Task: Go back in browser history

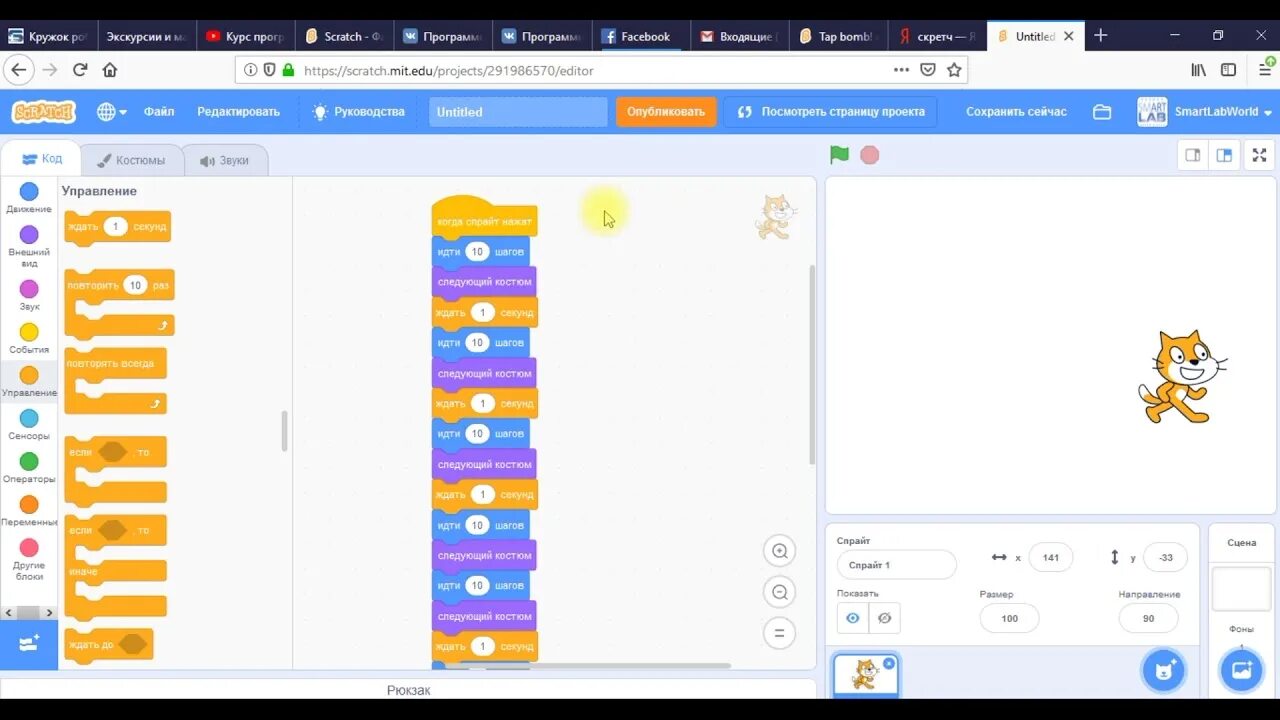Action: coord(18,70)
